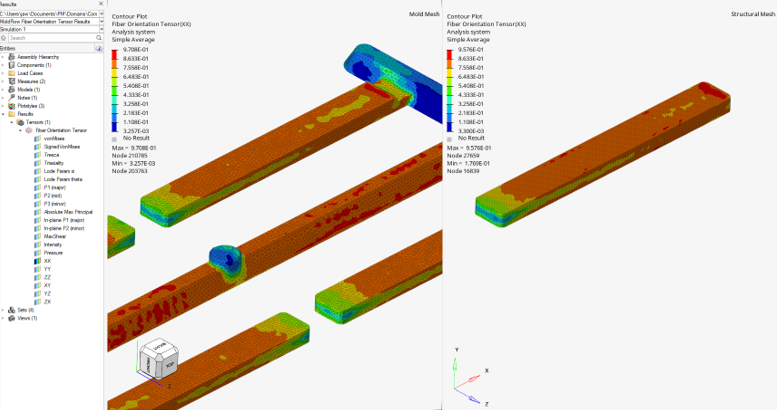The image size is (777, 410).
Task: Click the Assembly Hierarchy icon in Entities tree
Action: (12, 57)
